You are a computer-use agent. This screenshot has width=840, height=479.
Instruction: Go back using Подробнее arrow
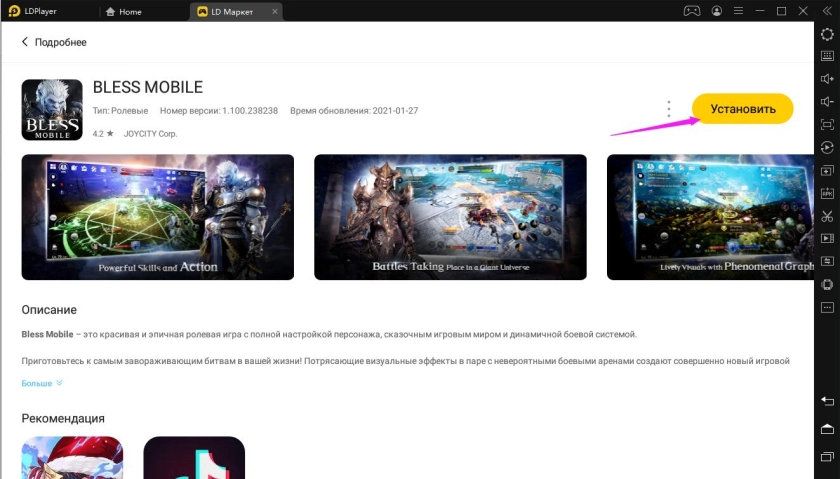tap(25, 42)
